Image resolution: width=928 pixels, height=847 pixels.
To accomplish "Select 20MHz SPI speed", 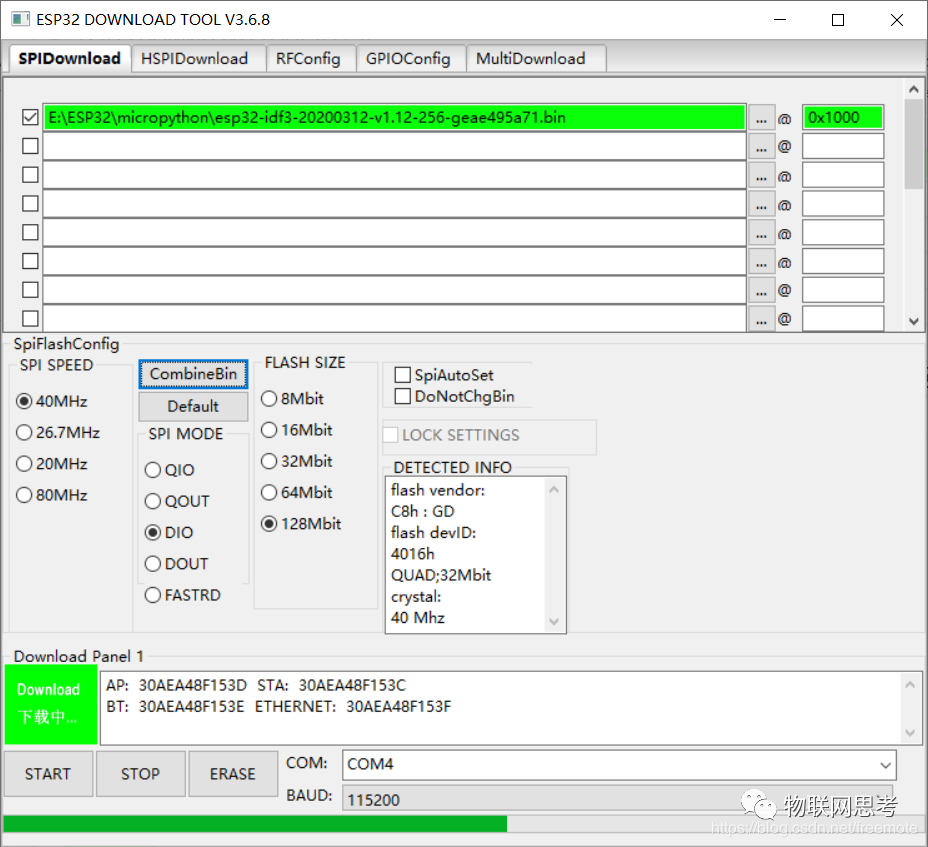I will pyautogui.click(x=52, y=463).
